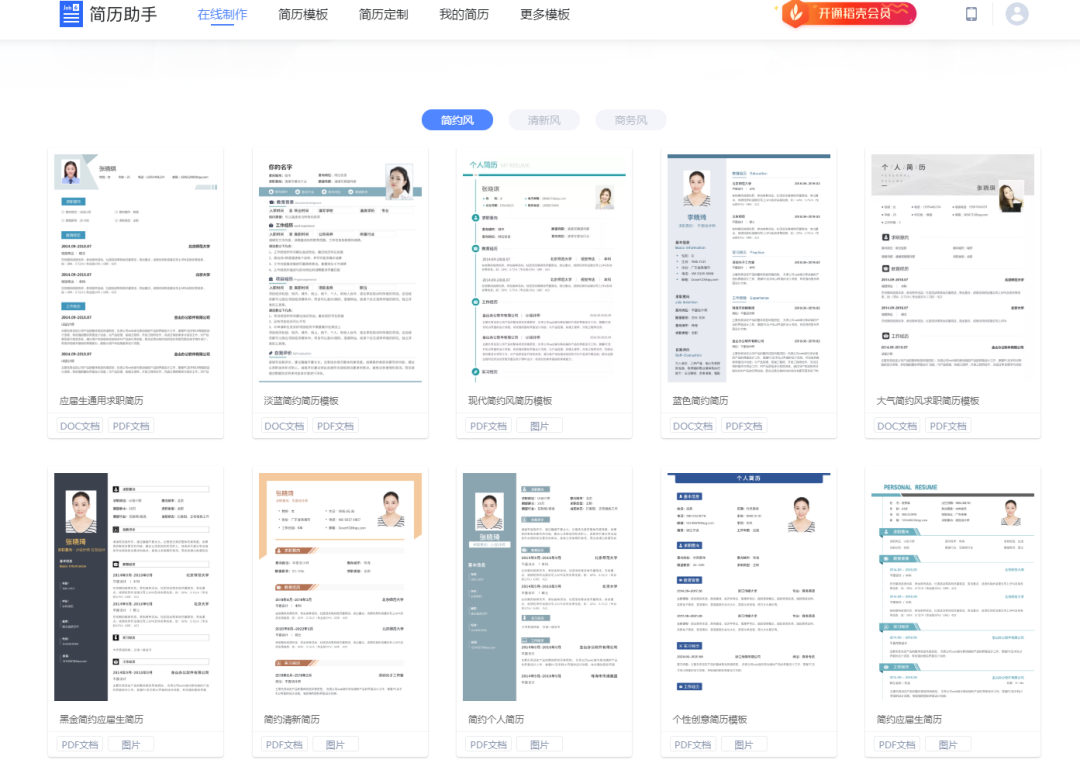Select the active 简约风 filter pill
This screenshot has width=1080, height=777.
click(457, 119)
